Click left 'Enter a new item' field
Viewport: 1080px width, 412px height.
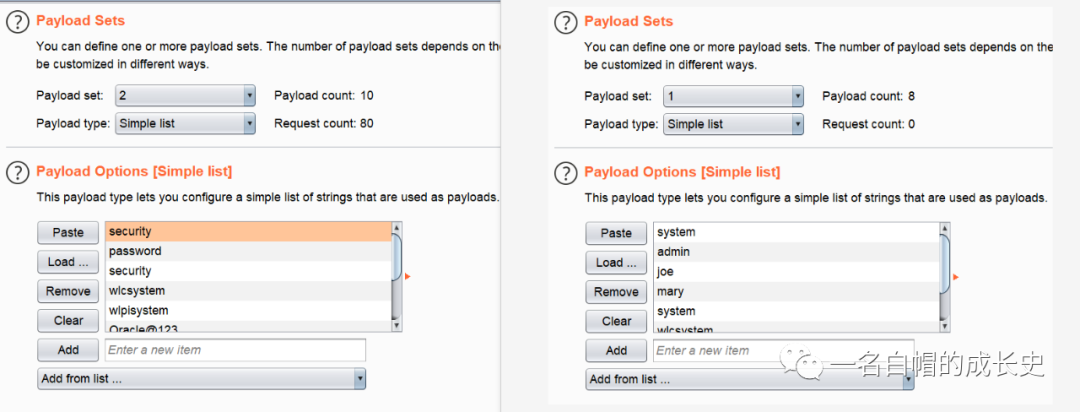[235, 350]
